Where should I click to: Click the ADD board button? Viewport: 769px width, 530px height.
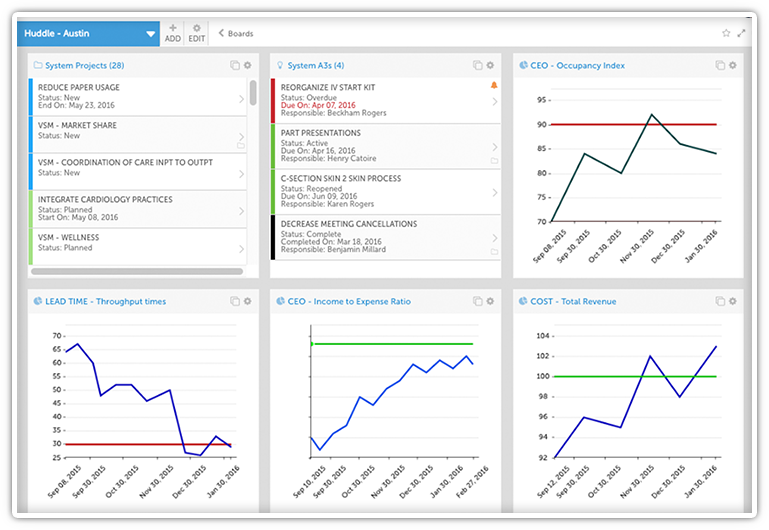coord(173,33)
